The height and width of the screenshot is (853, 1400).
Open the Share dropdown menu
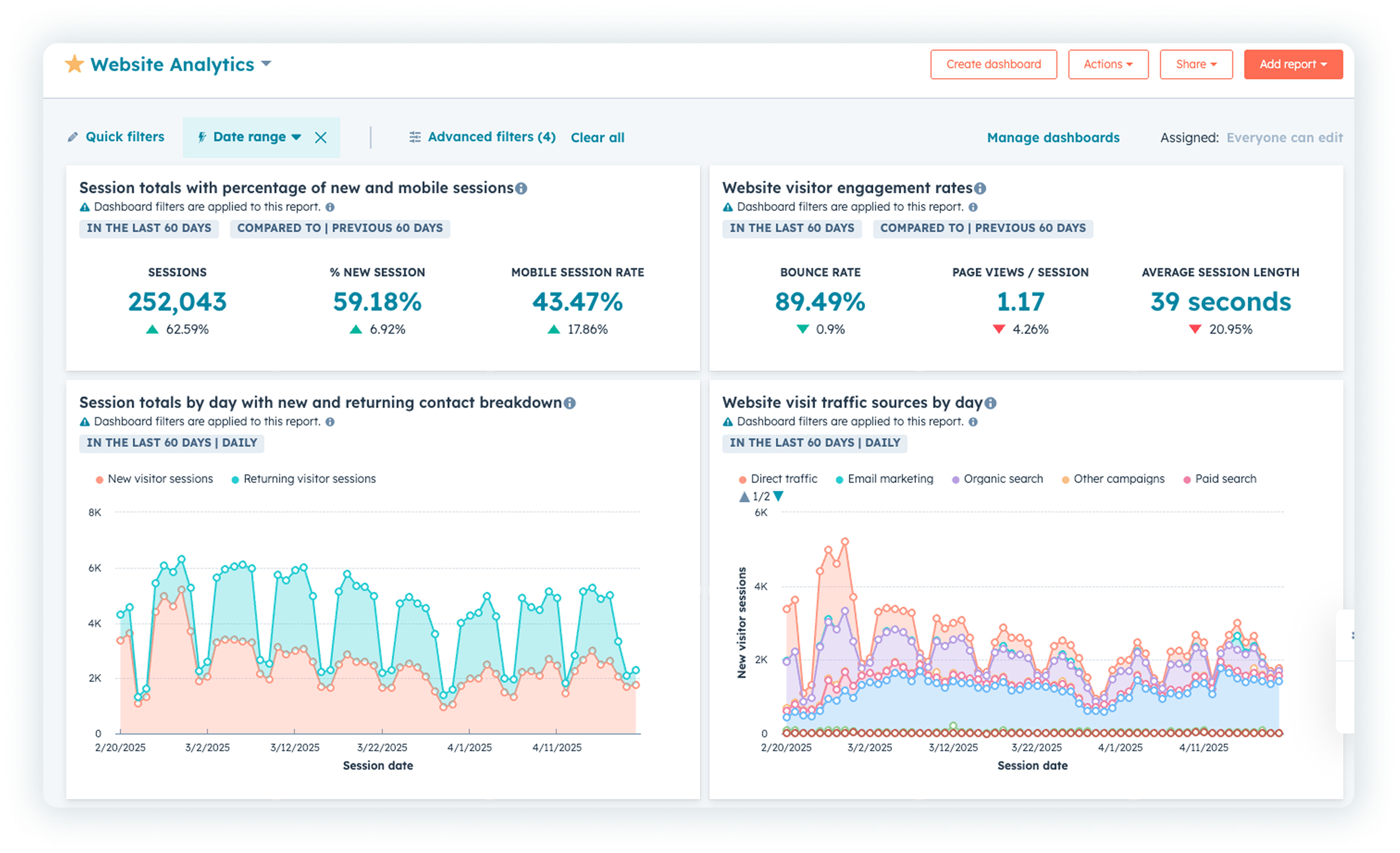click(x=1196, y=64)
